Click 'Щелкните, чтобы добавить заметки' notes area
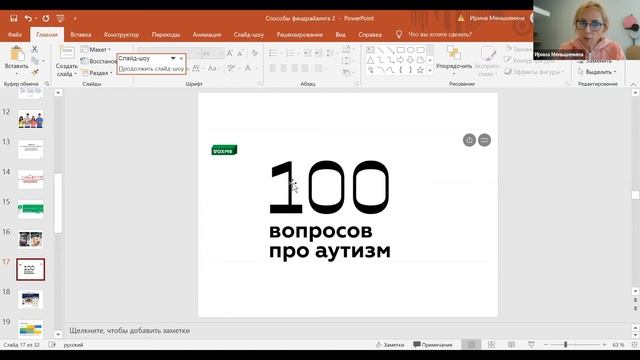Viewport: 640px width, 360px height. (x=129, y=331)
